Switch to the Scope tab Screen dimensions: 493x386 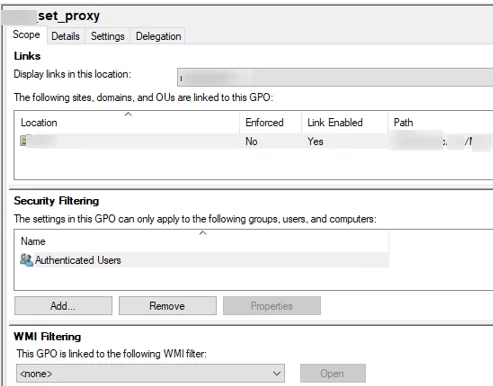pyautogui.click(x=26, y=35)
